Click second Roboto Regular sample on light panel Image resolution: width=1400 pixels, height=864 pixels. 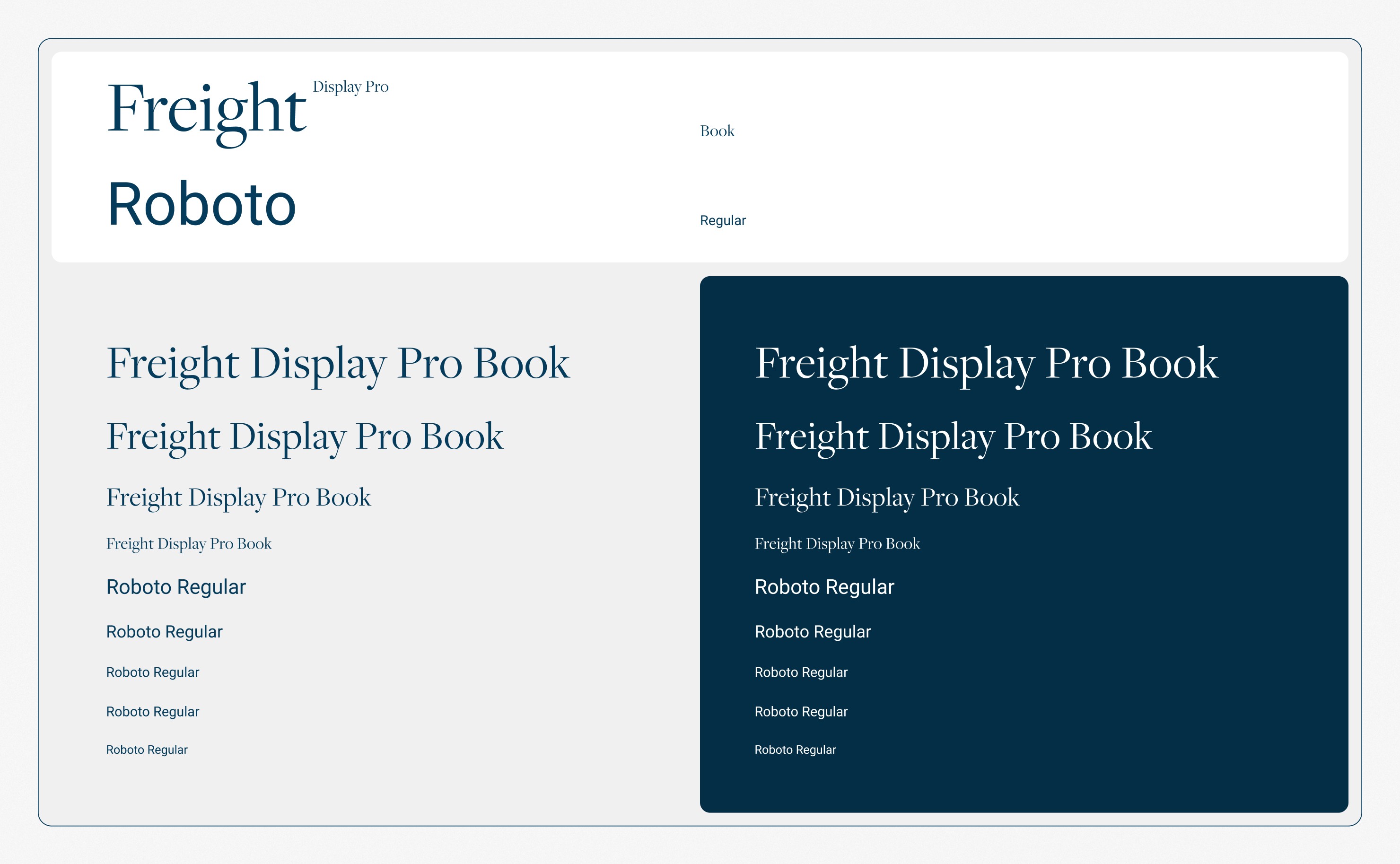click(x=164, y=631)
